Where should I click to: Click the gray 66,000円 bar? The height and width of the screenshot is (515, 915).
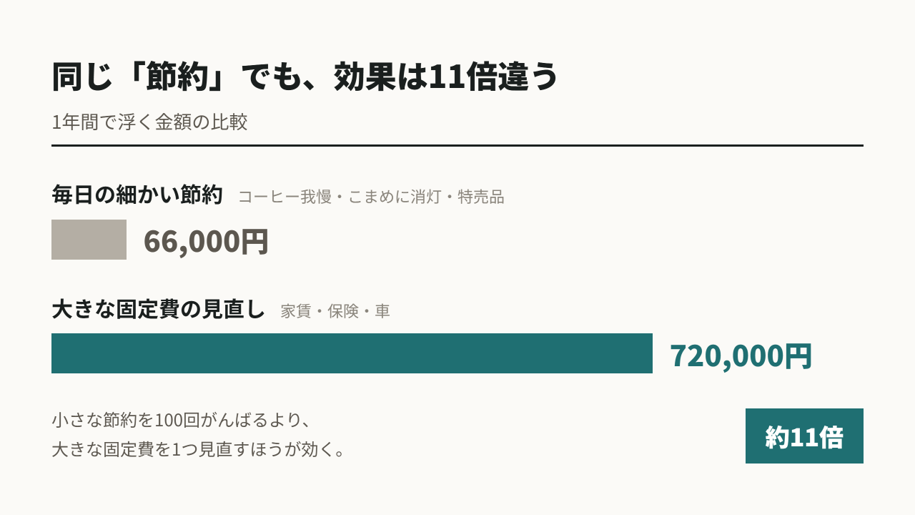[x=89, y=239]
